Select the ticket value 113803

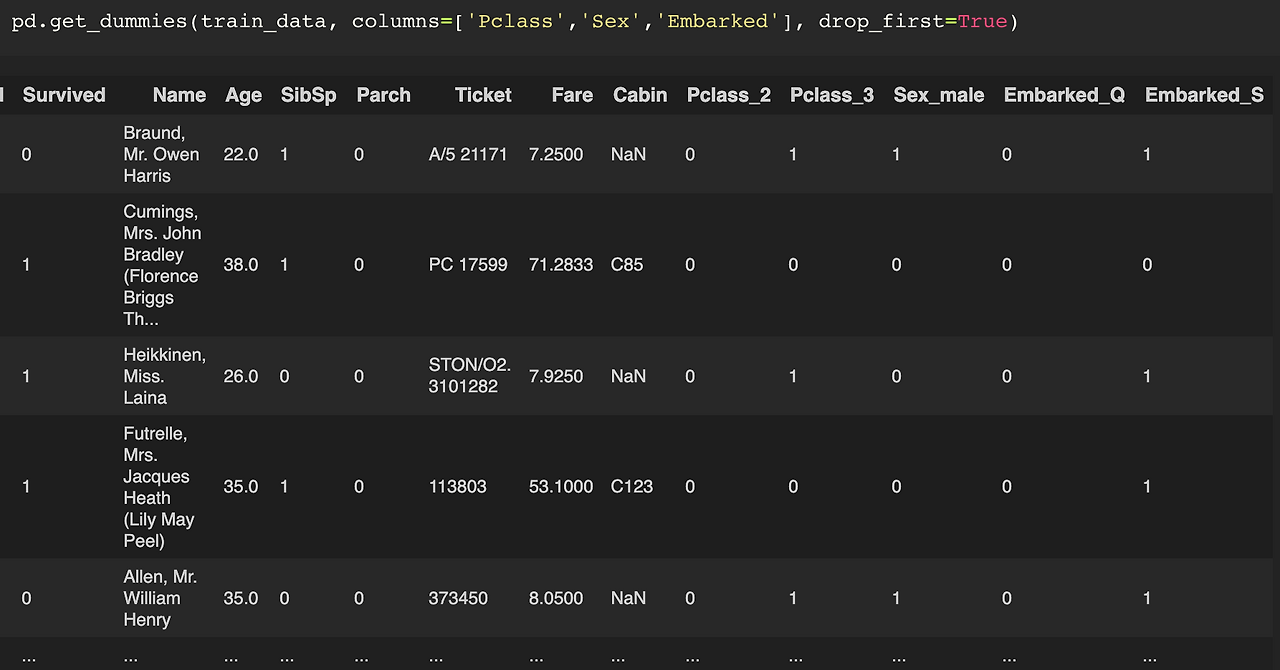458,487
